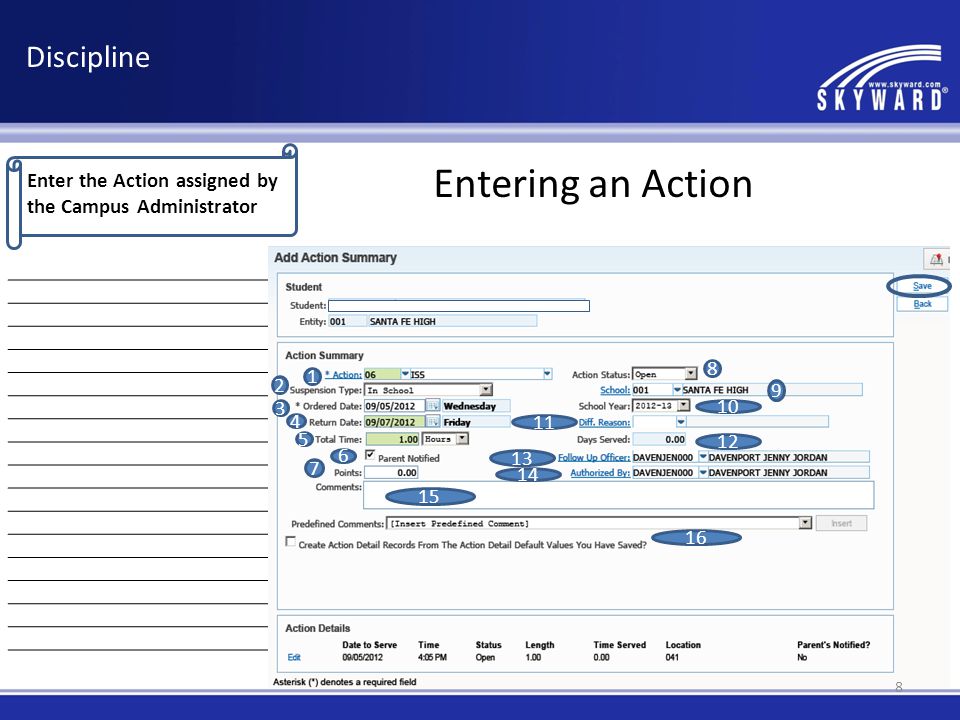The image size is (960, 720).
Task: Click the 'Add Action Summary' heading
Action: pyautogui.click(x=336, y=258)
